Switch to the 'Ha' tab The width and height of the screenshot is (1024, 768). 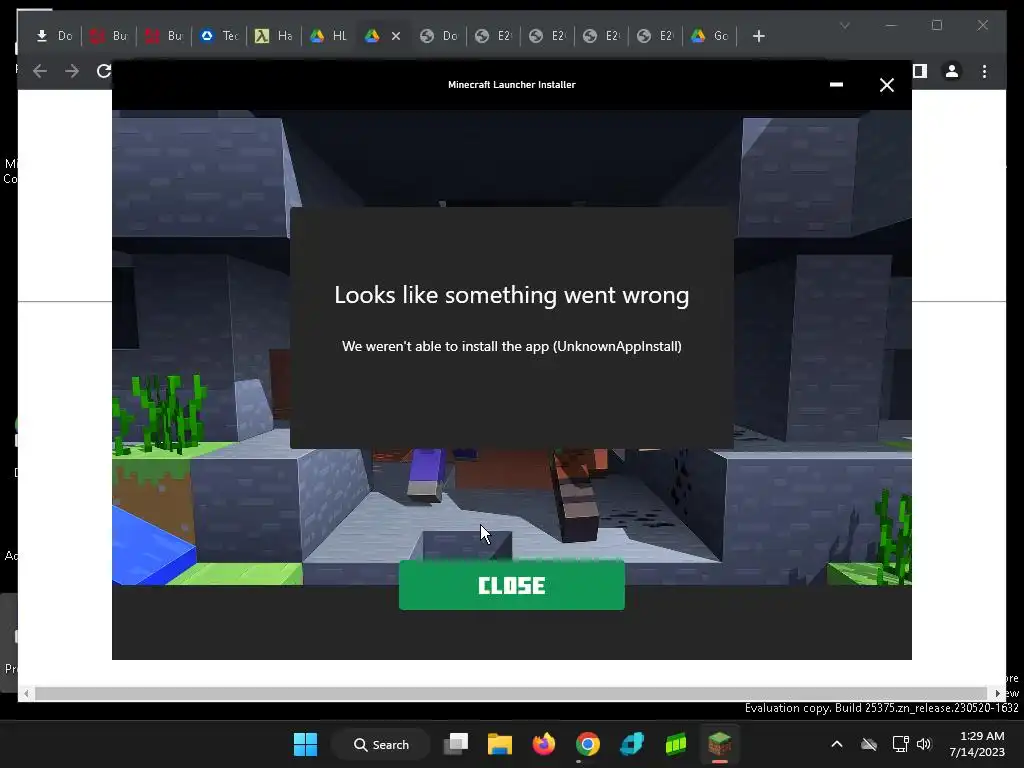click(x=274, y=36)
